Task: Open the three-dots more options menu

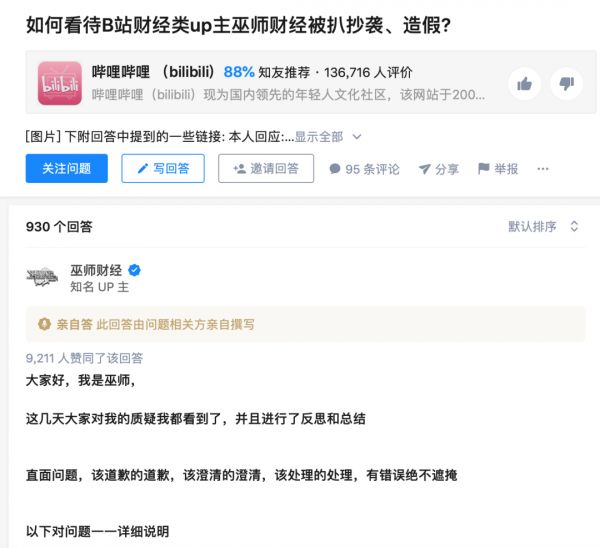Action: (x=543, y=169)
